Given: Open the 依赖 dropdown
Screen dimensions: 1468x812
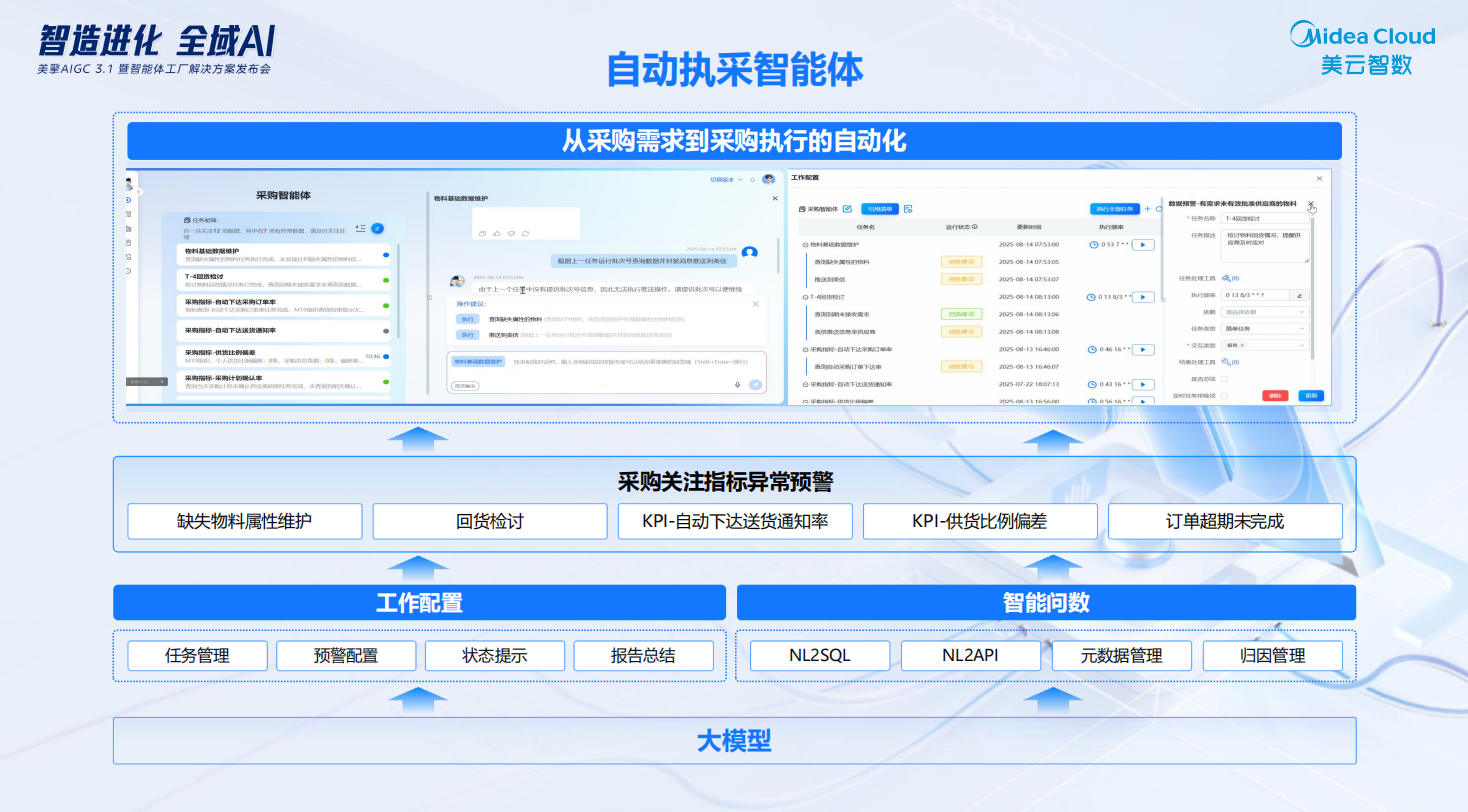Looking at the screenshot, I should point(1265,312).
